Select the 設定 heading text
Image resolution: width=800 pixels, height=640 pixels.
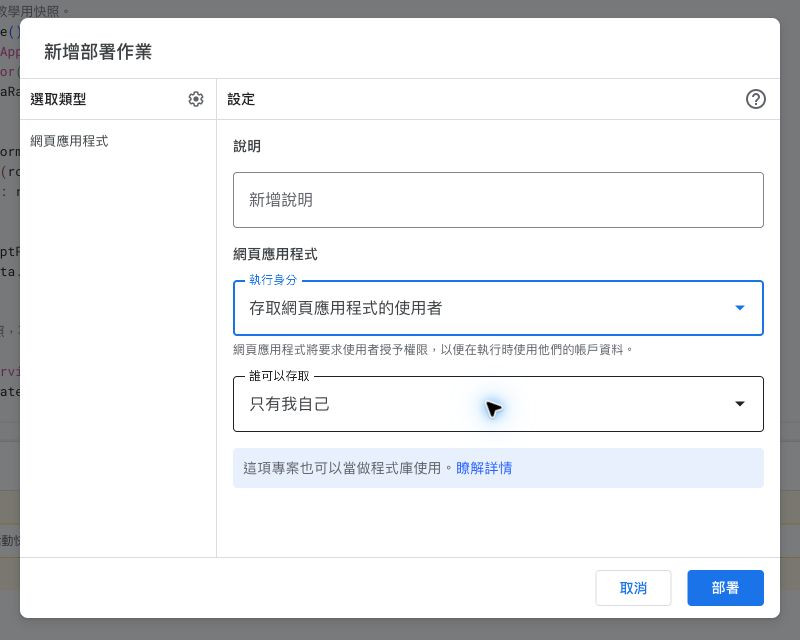click(x=241, y=99)
